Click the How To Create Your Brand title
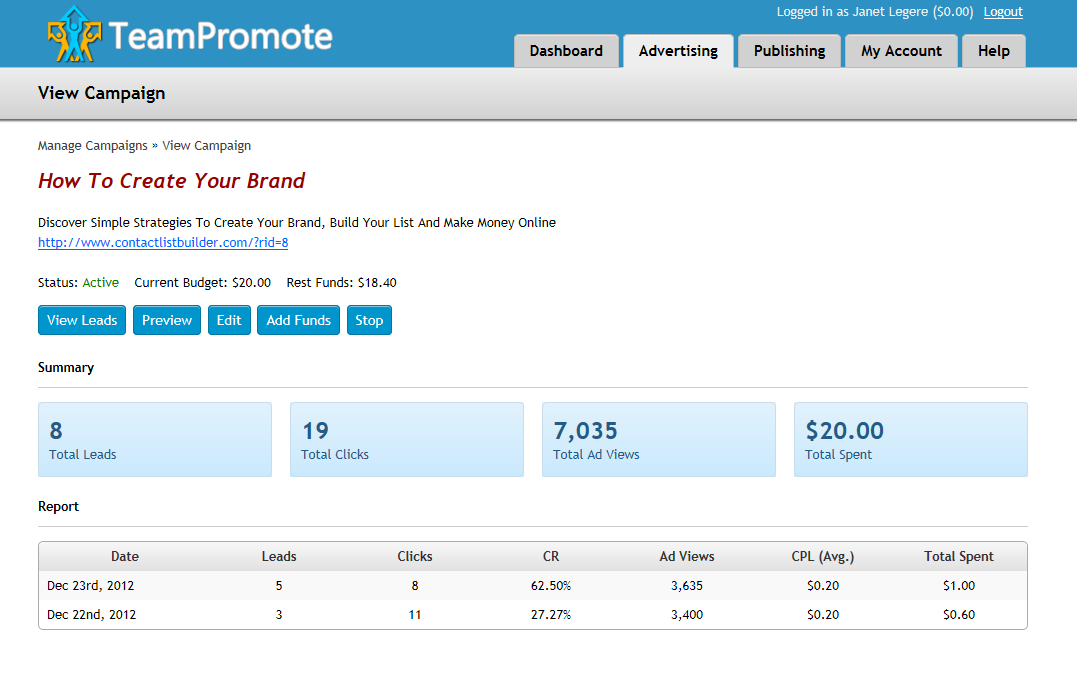This screenshot has height=677, width=1077. (171, 181)
